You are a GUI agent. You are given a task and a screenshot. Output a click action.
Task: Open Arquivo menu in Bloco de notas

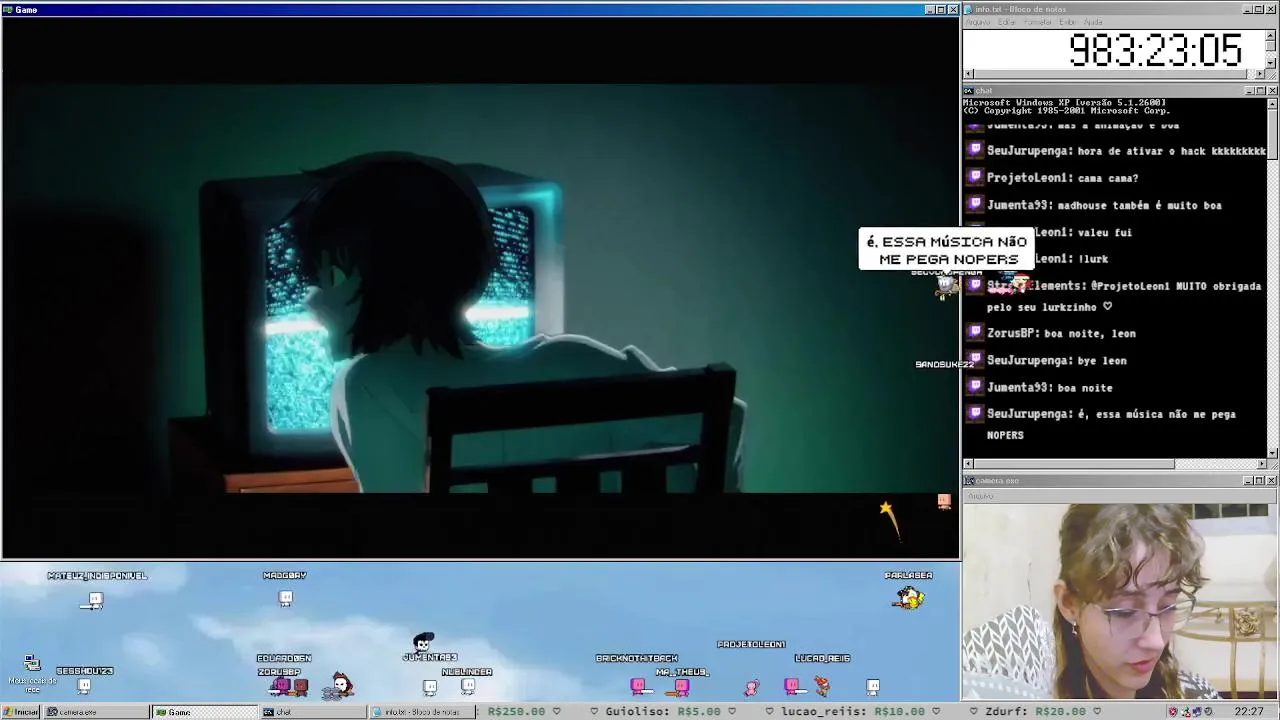[978, 22]
